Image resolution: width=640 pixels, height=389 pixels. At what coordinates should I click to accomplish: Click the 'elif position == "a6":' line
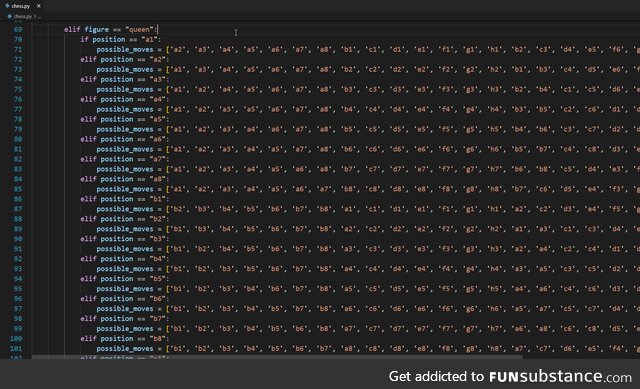click(x=124, y=139)
